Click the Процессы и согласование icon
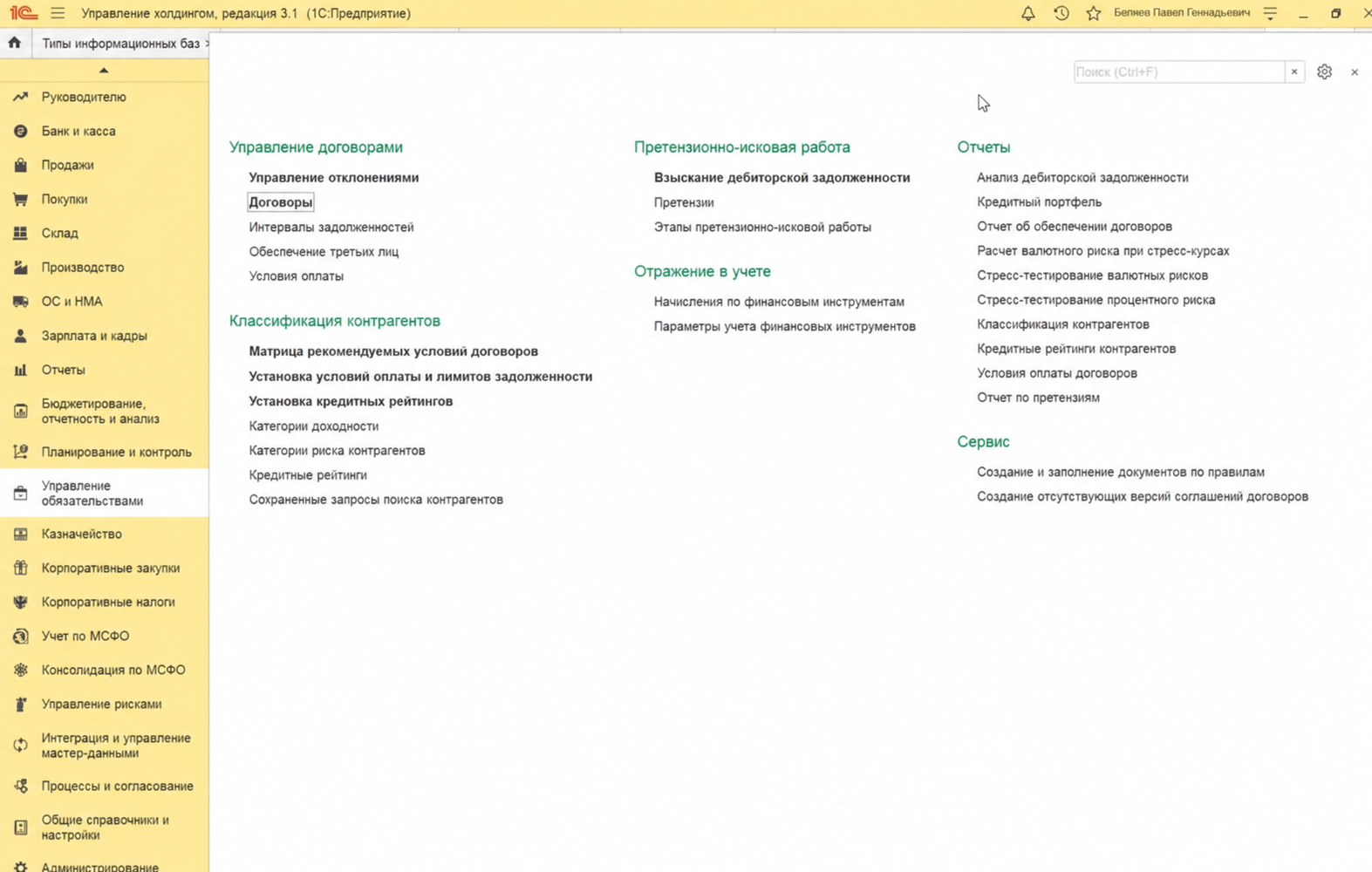This screenshot has width=1372, height=872. (20, 786)
